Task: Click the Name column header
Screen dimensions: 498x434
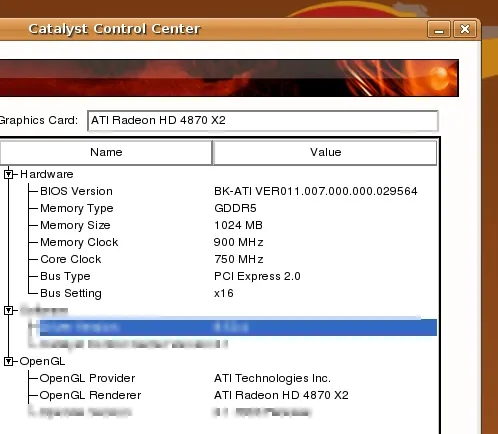Action: 106,152
